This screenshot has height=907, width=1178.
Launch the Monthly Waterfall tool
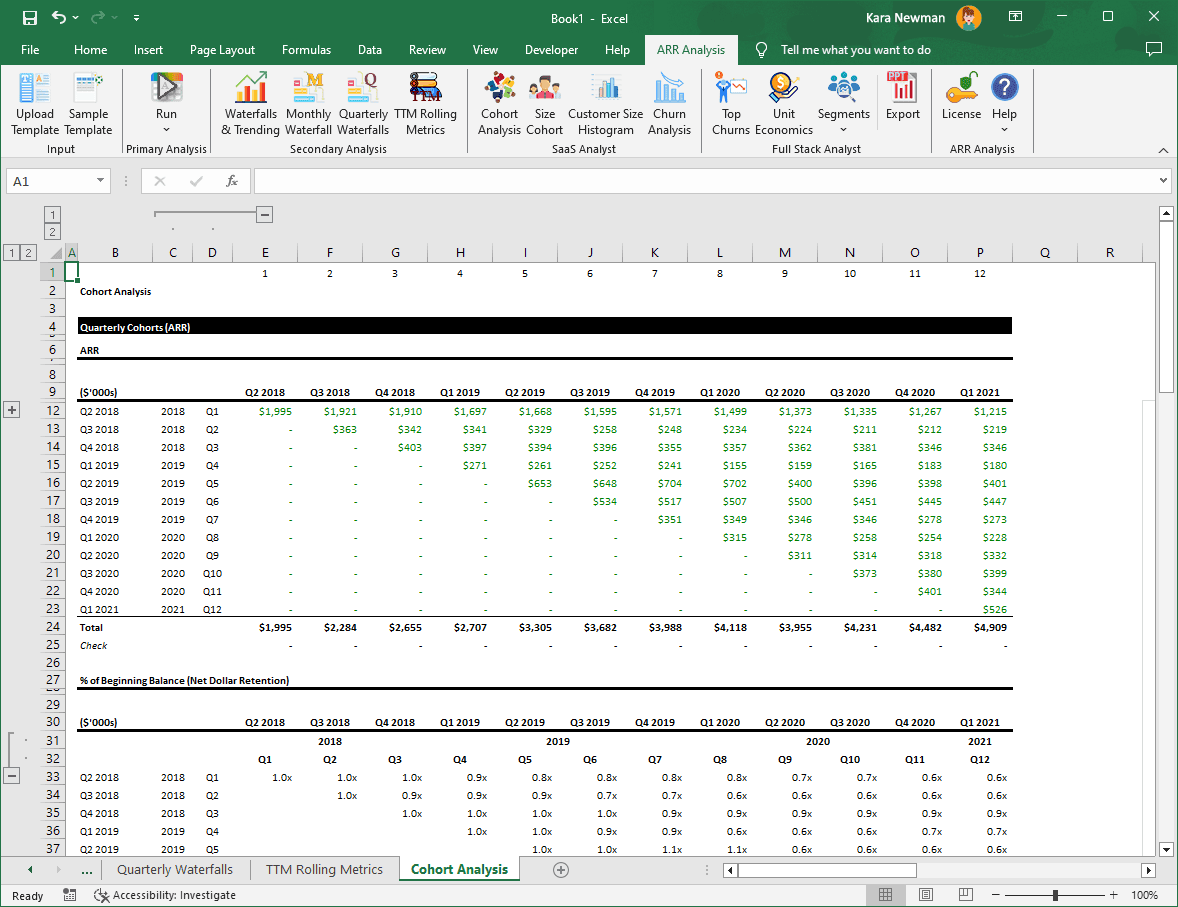pyautogui.click(x=308, y=103)
